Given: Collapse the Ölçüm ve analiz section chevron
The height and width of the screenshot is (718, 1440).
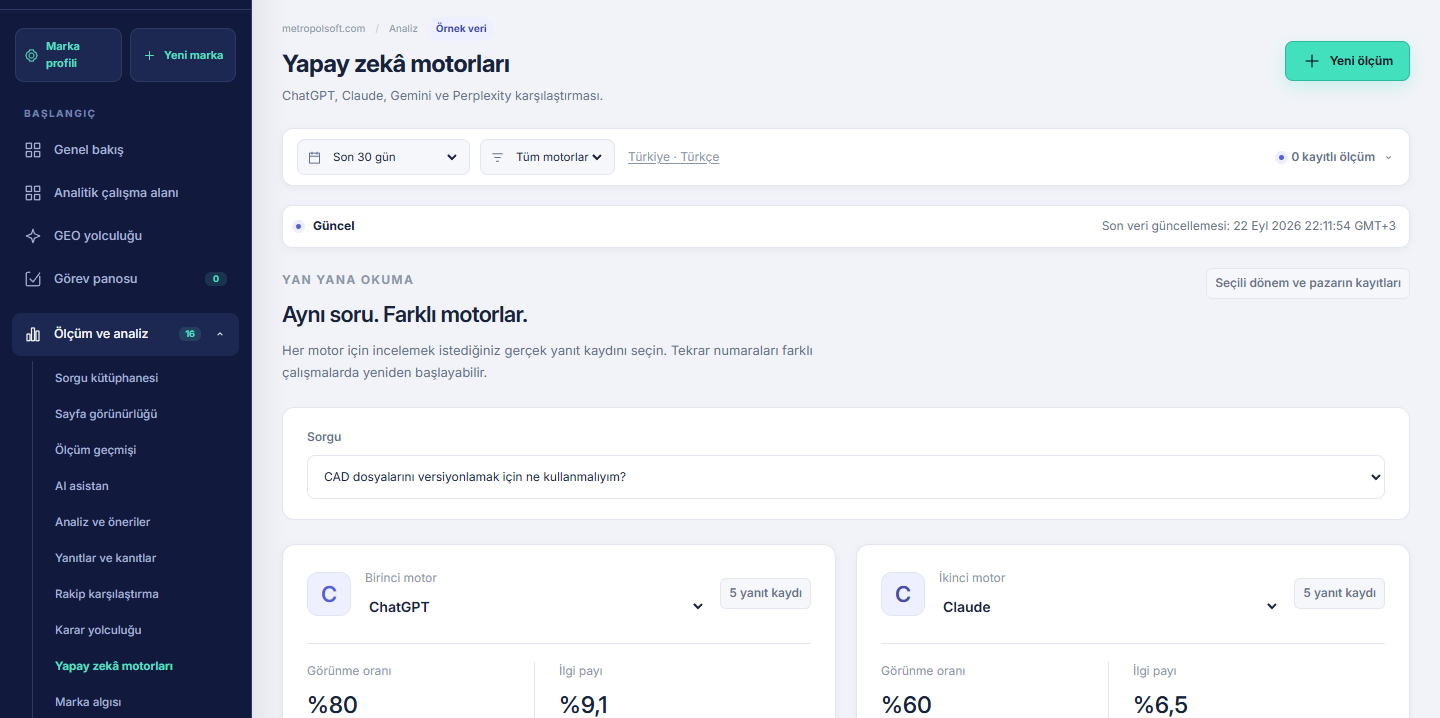Looking at the screenshot, I should click(x=220, y=334).
